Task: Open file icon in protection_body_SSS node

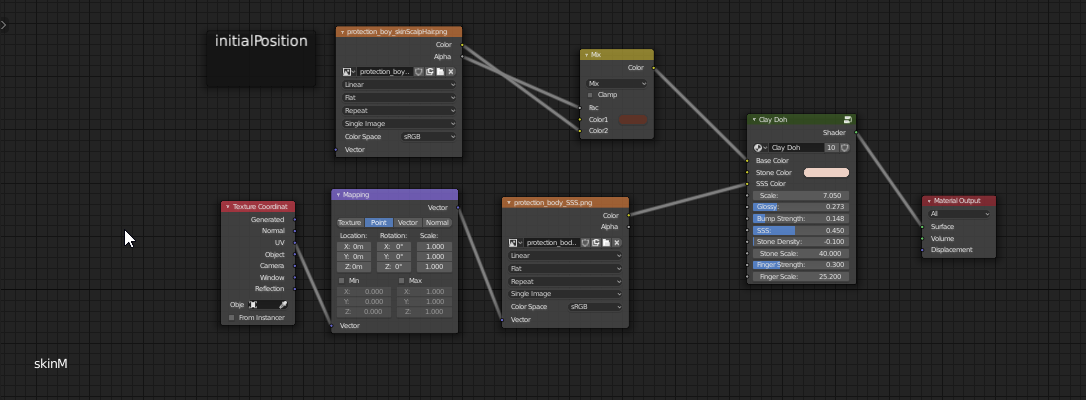Action: [x=606, y=243]
